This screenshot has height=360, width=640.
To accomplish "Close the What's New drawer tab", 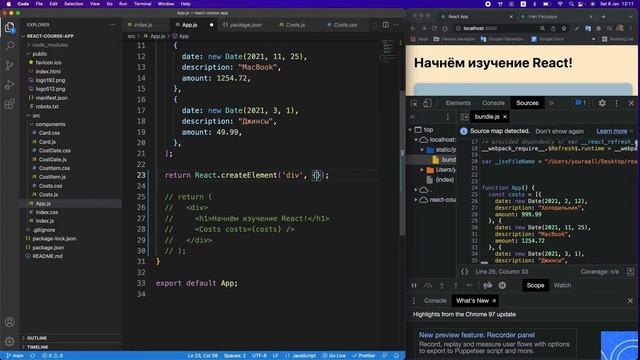I will coord(494,301).
